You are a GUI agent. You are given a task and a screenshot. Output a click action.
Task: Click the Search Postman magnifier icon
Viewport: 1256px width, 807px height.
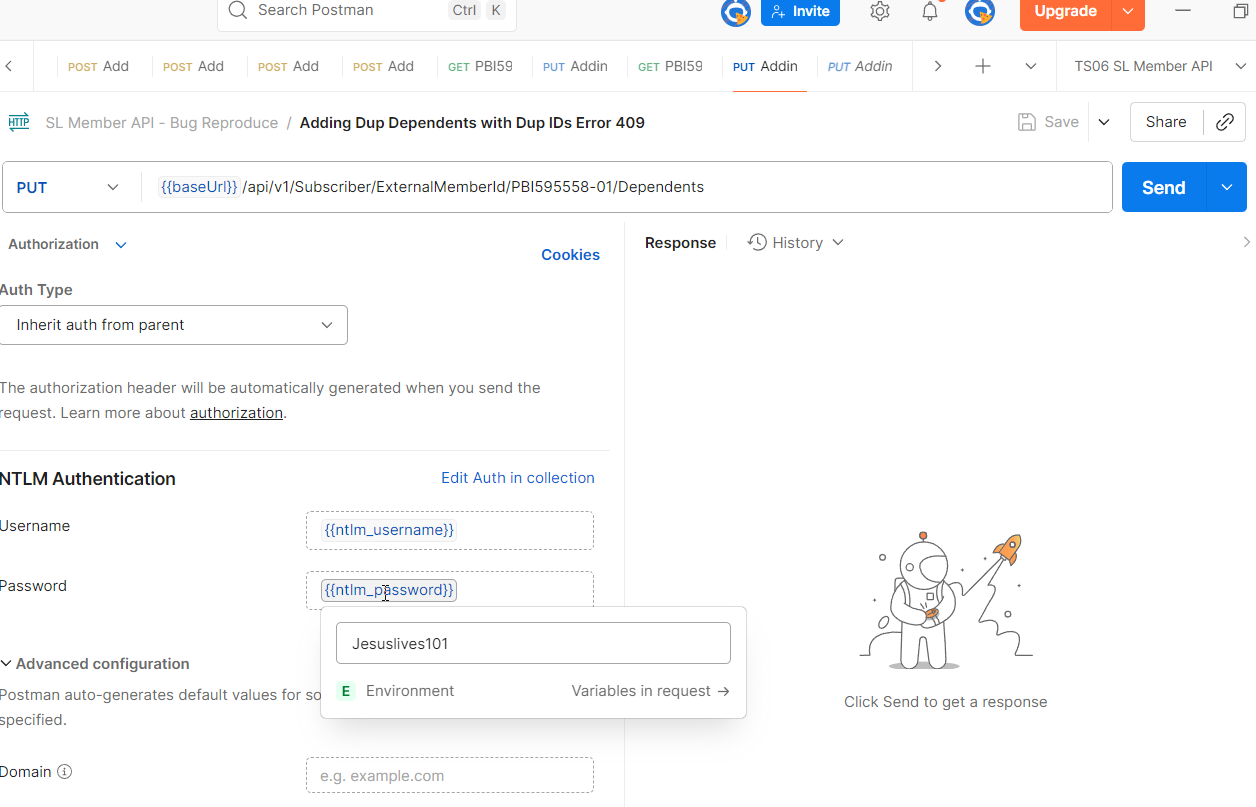237,10
